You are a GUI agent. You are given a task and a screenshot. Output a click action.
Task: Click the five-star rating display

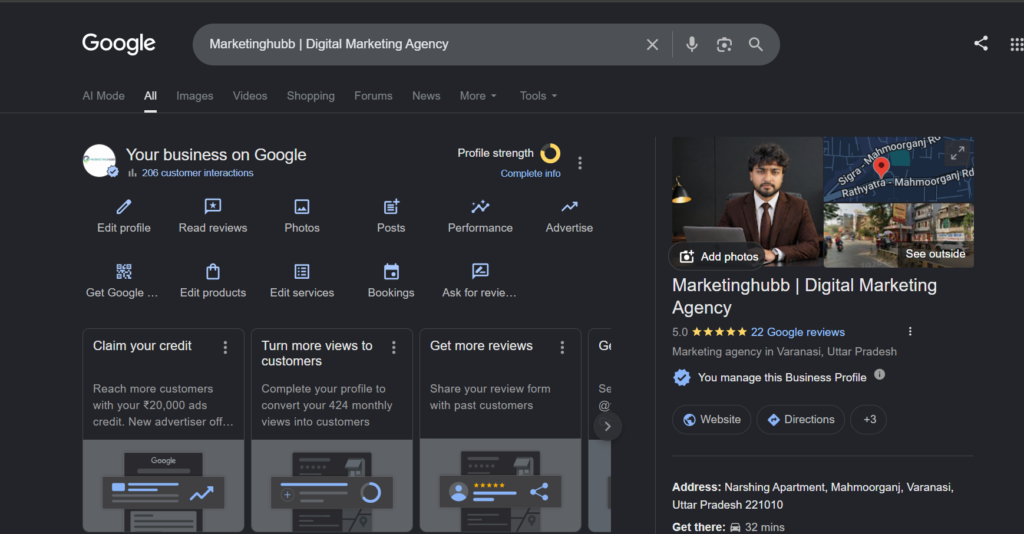(x=719, y=332)
